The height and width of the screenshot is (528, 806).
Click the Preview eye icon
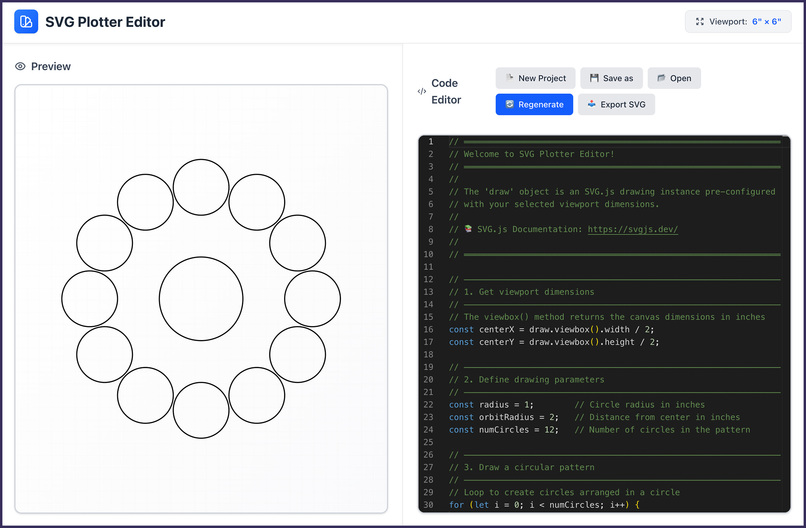click(20, 66)
